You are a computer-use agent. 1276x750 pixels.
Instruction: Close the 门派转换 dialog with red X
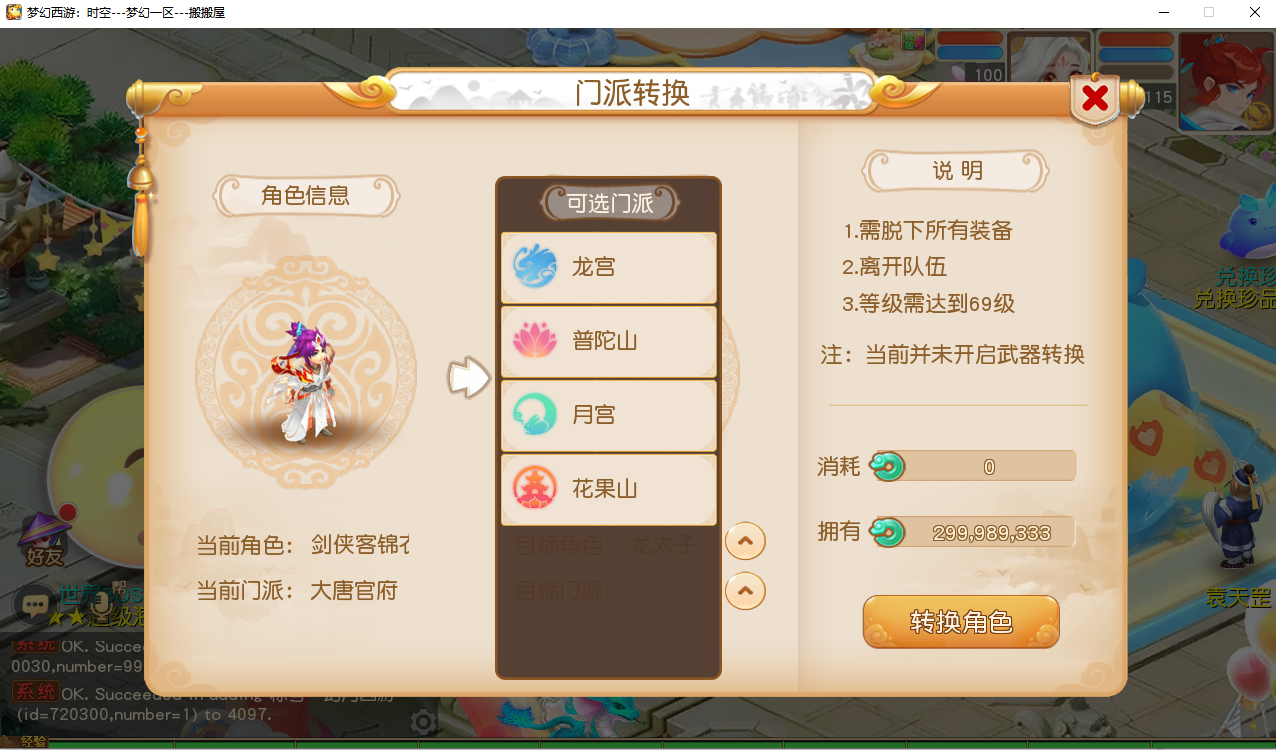[1095, 98]
